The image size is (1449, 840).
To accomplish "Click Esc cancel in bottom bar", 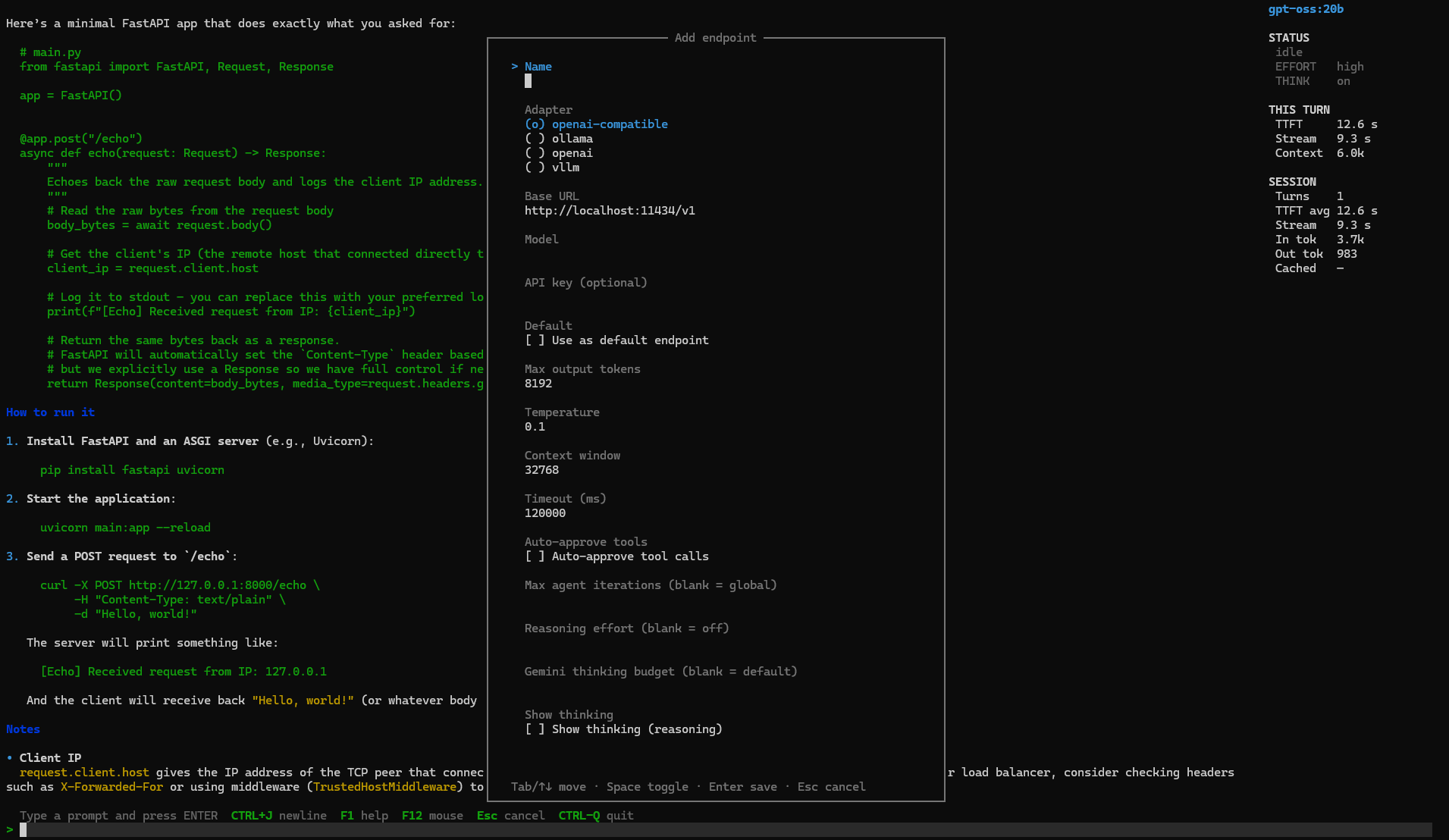I will [x=510, y=816].
